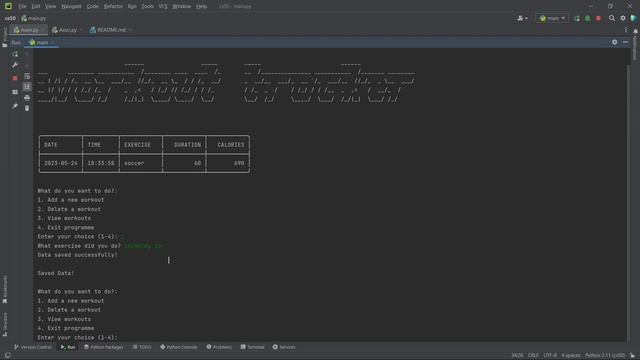Open the Refactor menu
Screen dimensions: 640x360
coord(113,6)
